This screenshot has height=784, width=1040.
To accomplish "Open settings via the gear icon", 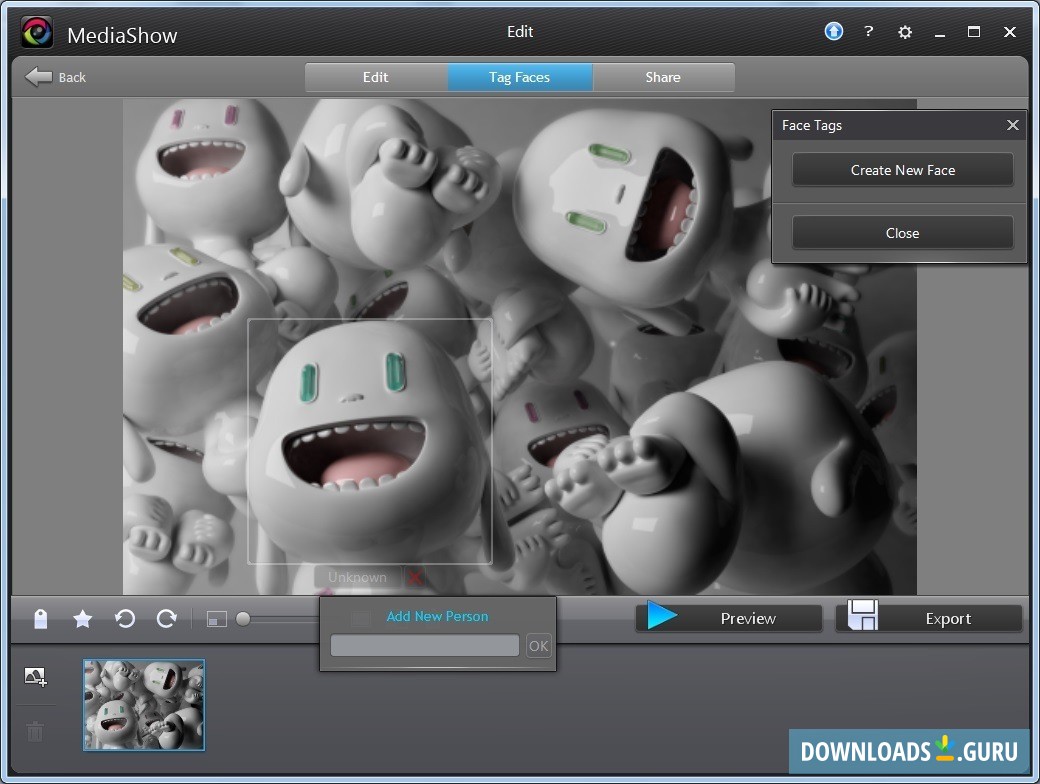I will (905, 32).
